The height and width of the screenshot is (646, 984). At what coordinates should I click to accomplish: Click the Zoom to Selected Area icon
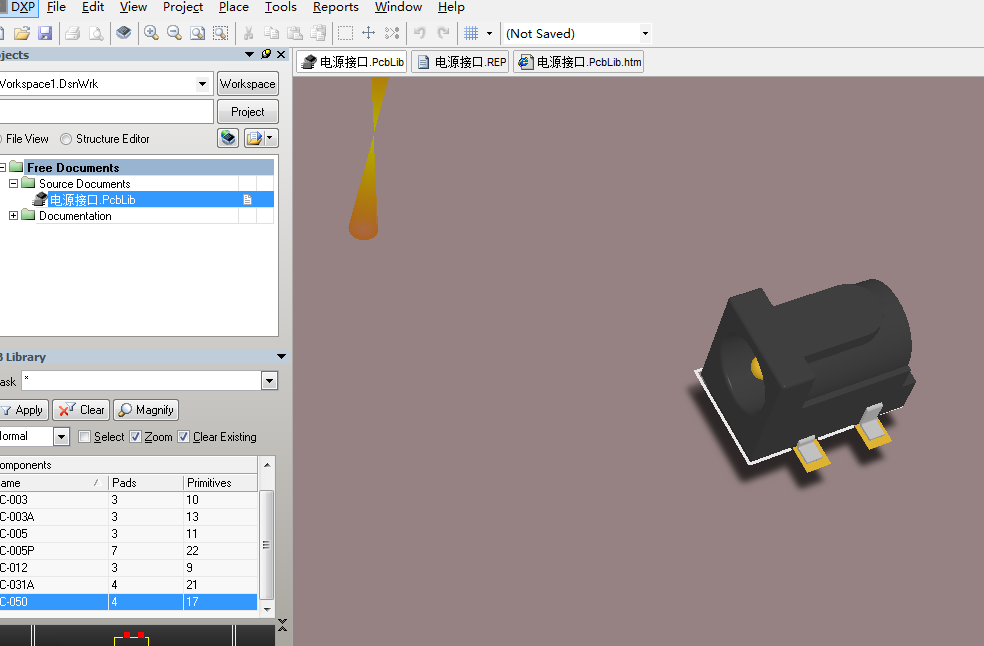click(x=221, y=33)
